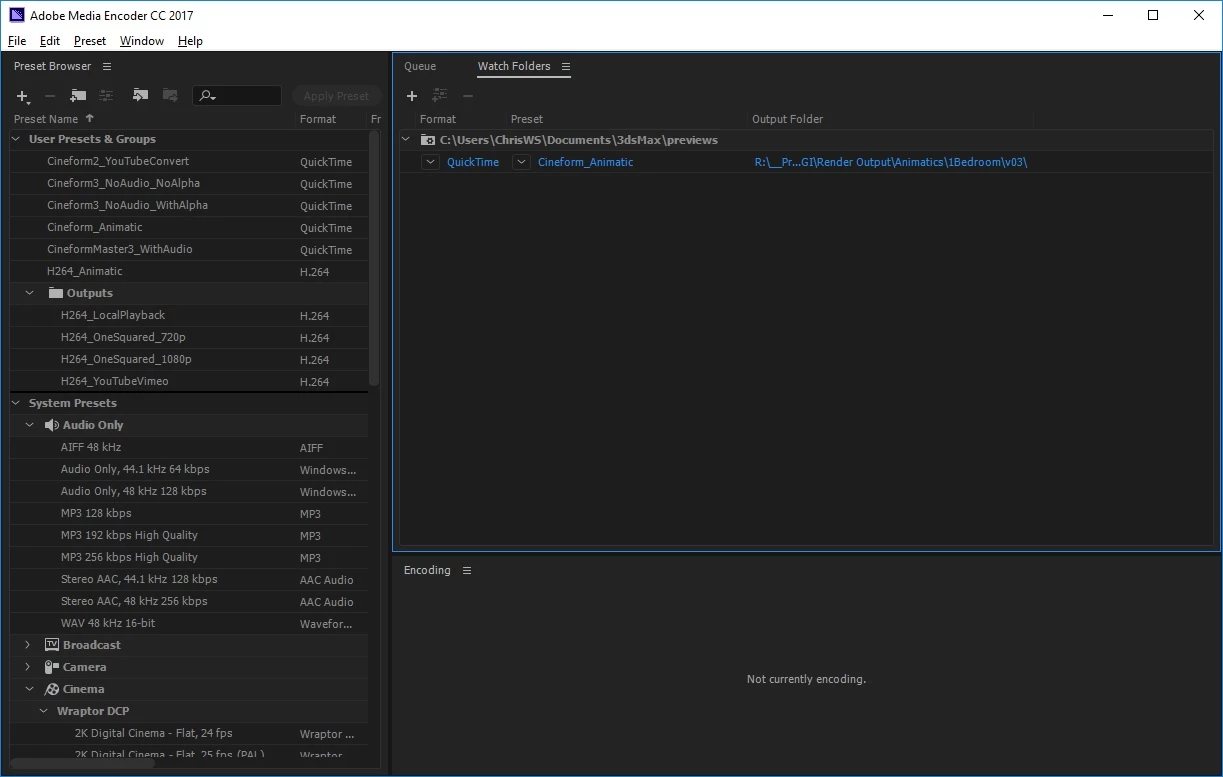This screenshot has width=1223, height=777.
Task: Open the search filter dropdown in Preset Browser
Action: coord(208,96)
